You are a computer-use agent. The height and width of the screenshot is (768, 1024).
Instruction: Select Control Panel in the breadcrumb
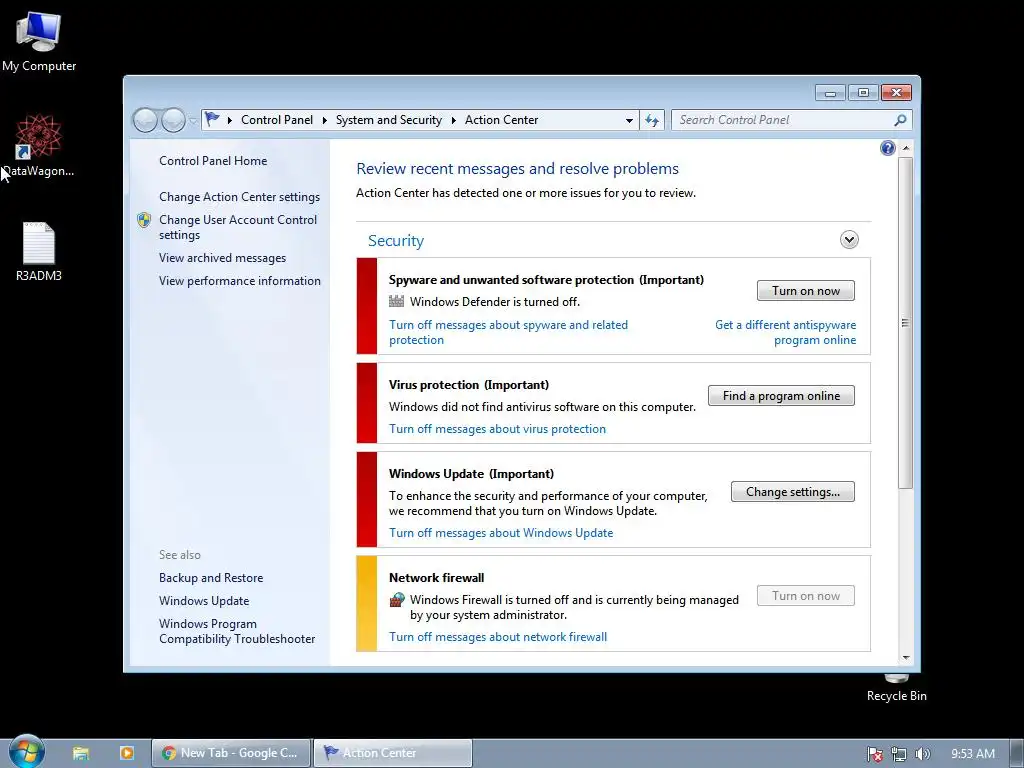[x=277, y=120]
